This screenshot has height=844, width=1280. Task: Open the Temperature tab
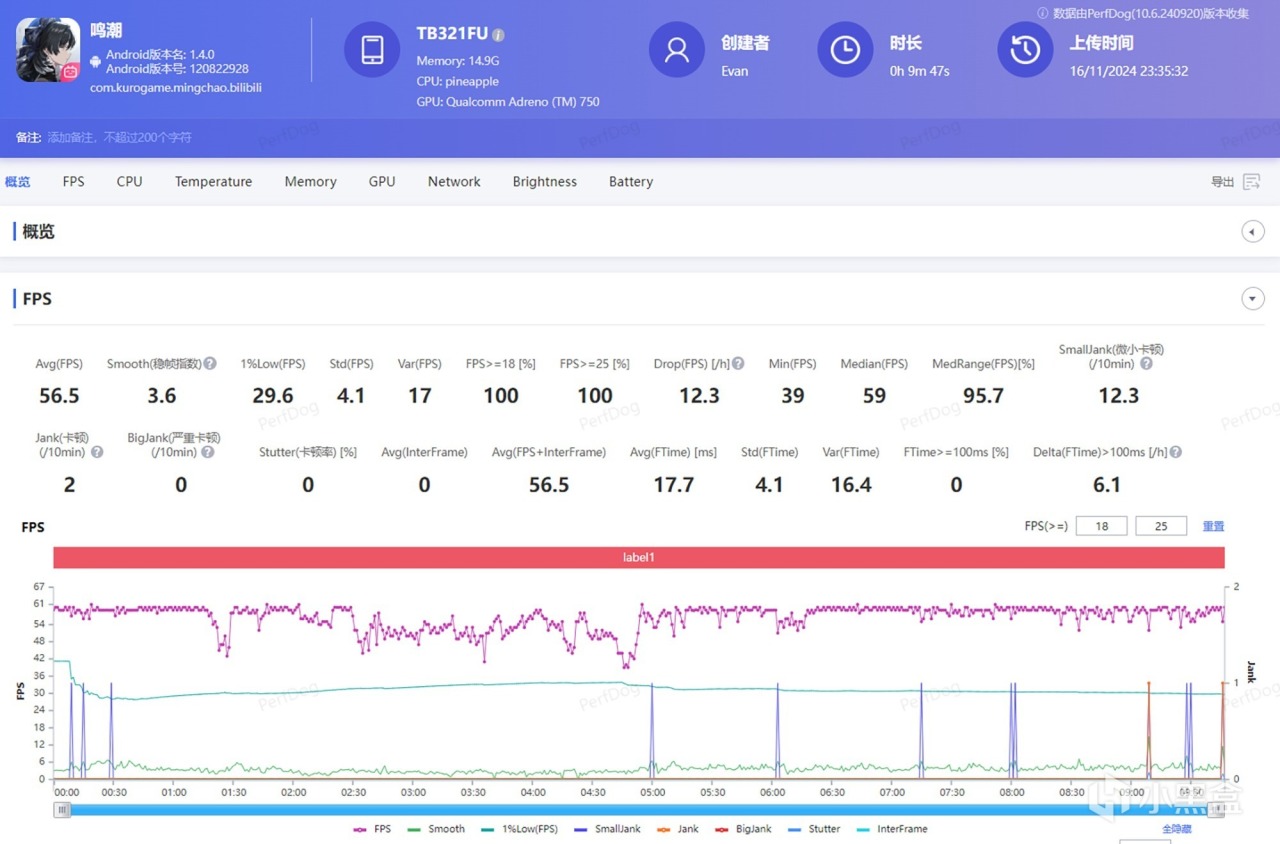point(213,182)
